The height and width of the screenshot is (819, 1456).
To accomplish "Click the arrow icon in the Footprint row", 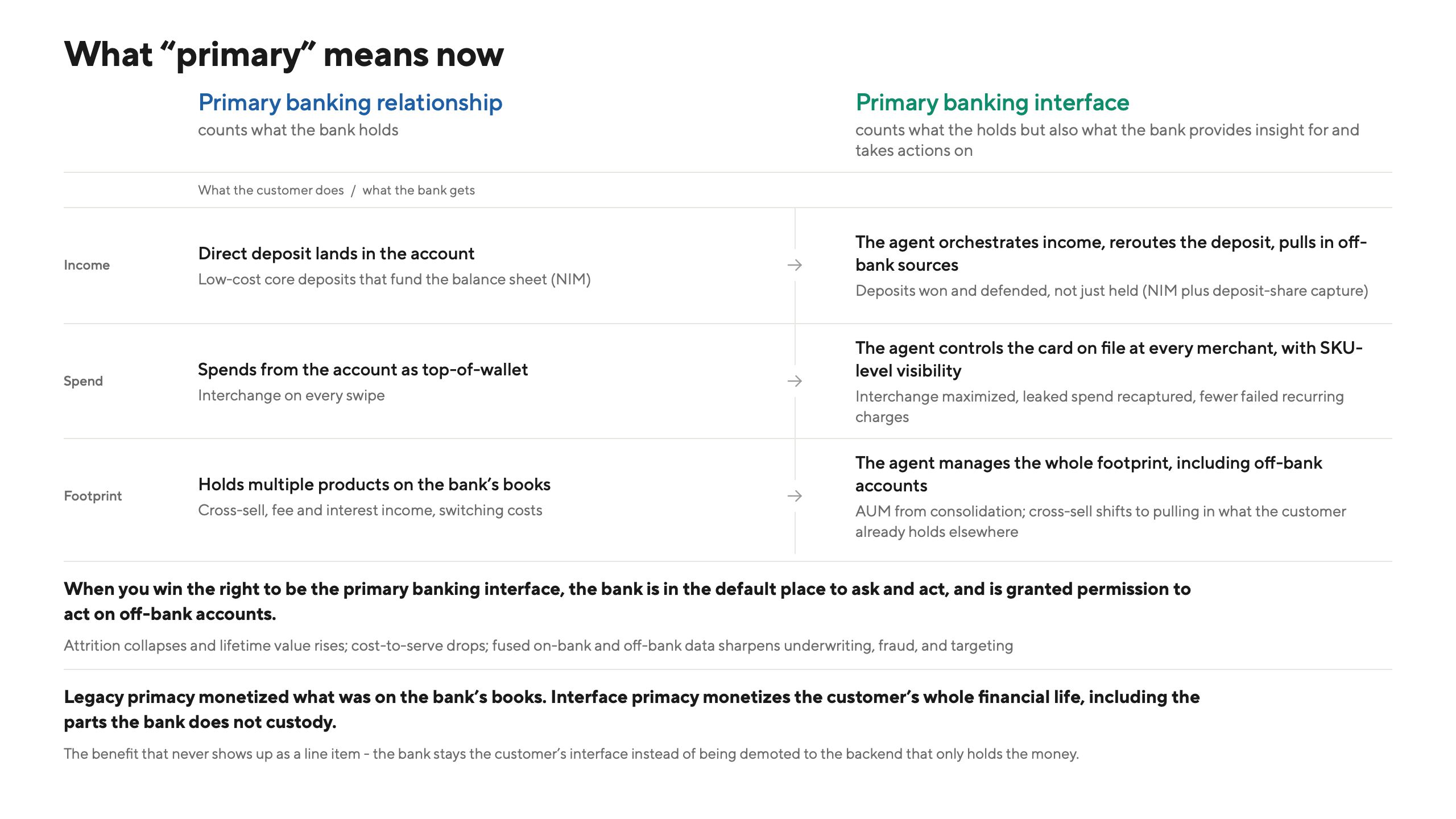I will [x=795, y=496].
